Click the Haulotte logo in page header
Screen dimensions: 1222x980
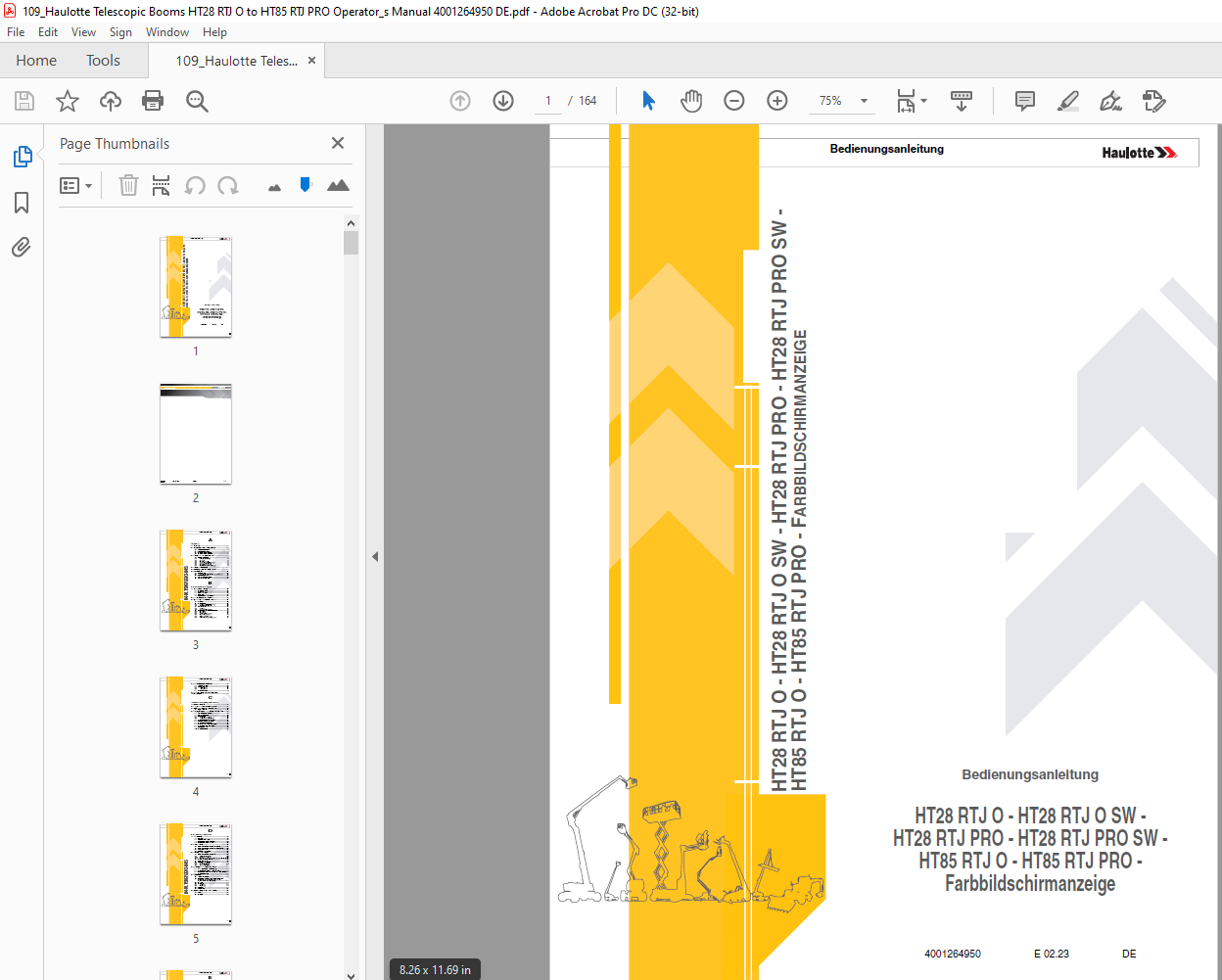pyautogui.click(x=1139, y=153)
